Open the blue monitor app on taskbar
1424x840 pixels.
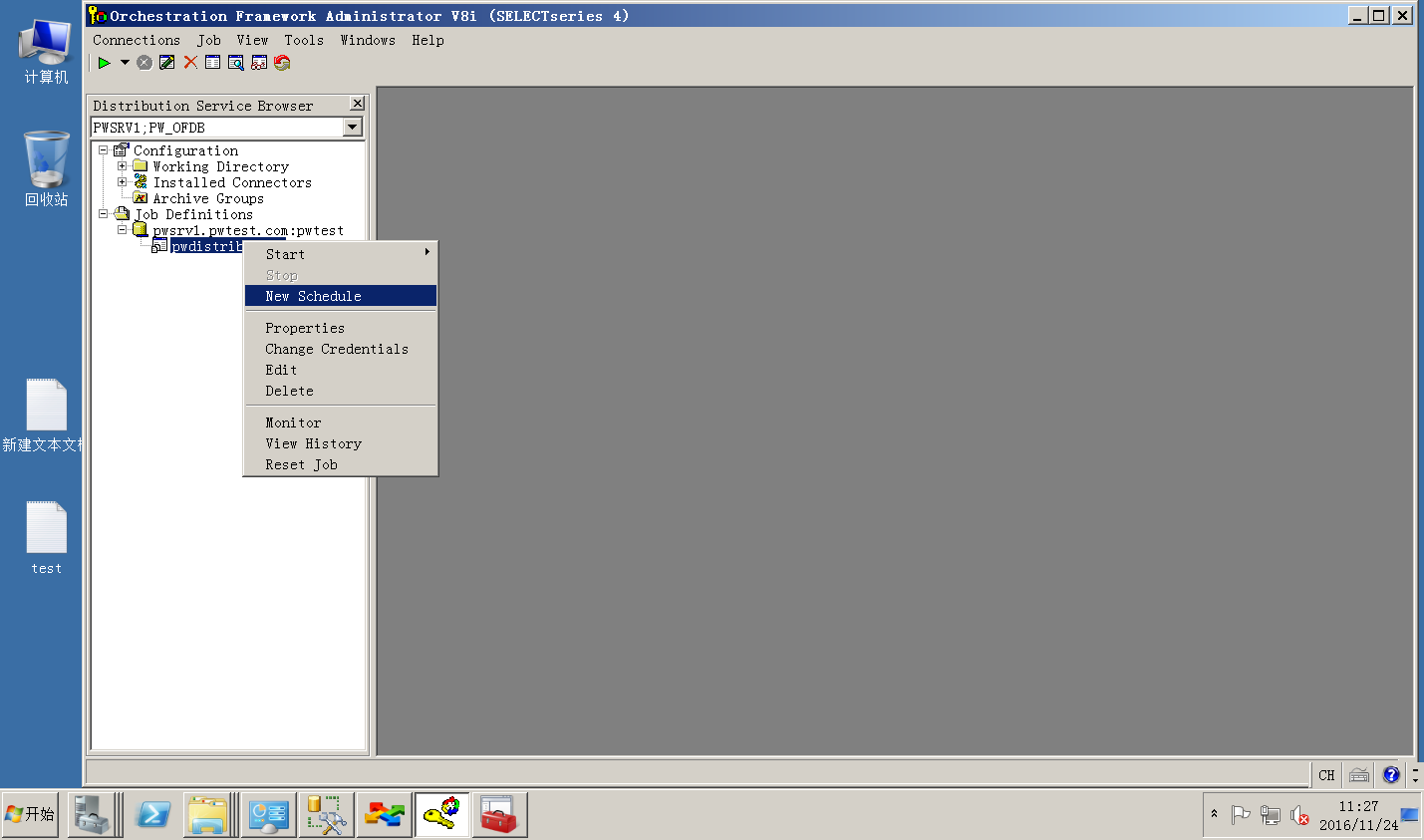(x=269, y=815)
